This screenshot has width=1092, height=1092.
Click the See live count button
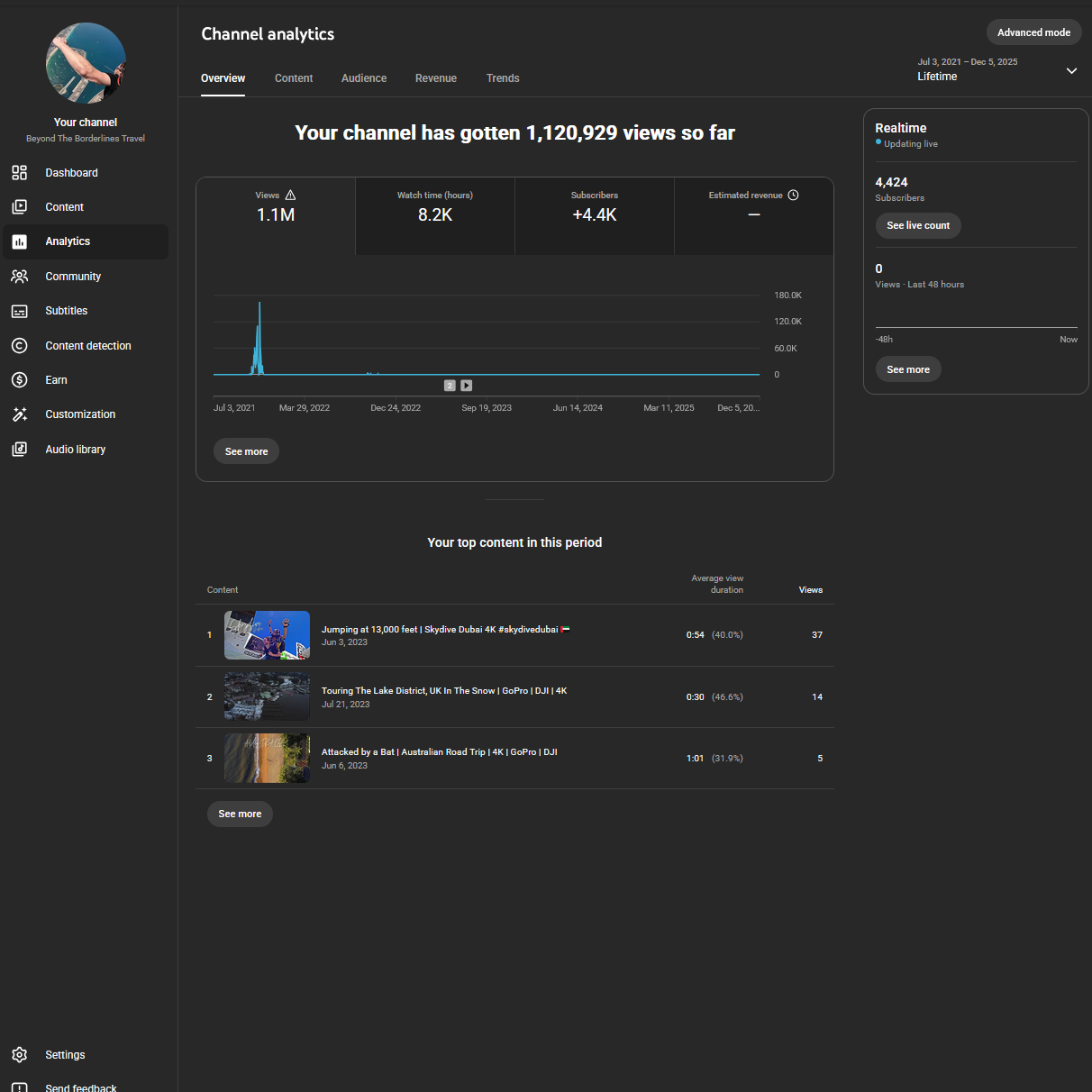(917, 226)
